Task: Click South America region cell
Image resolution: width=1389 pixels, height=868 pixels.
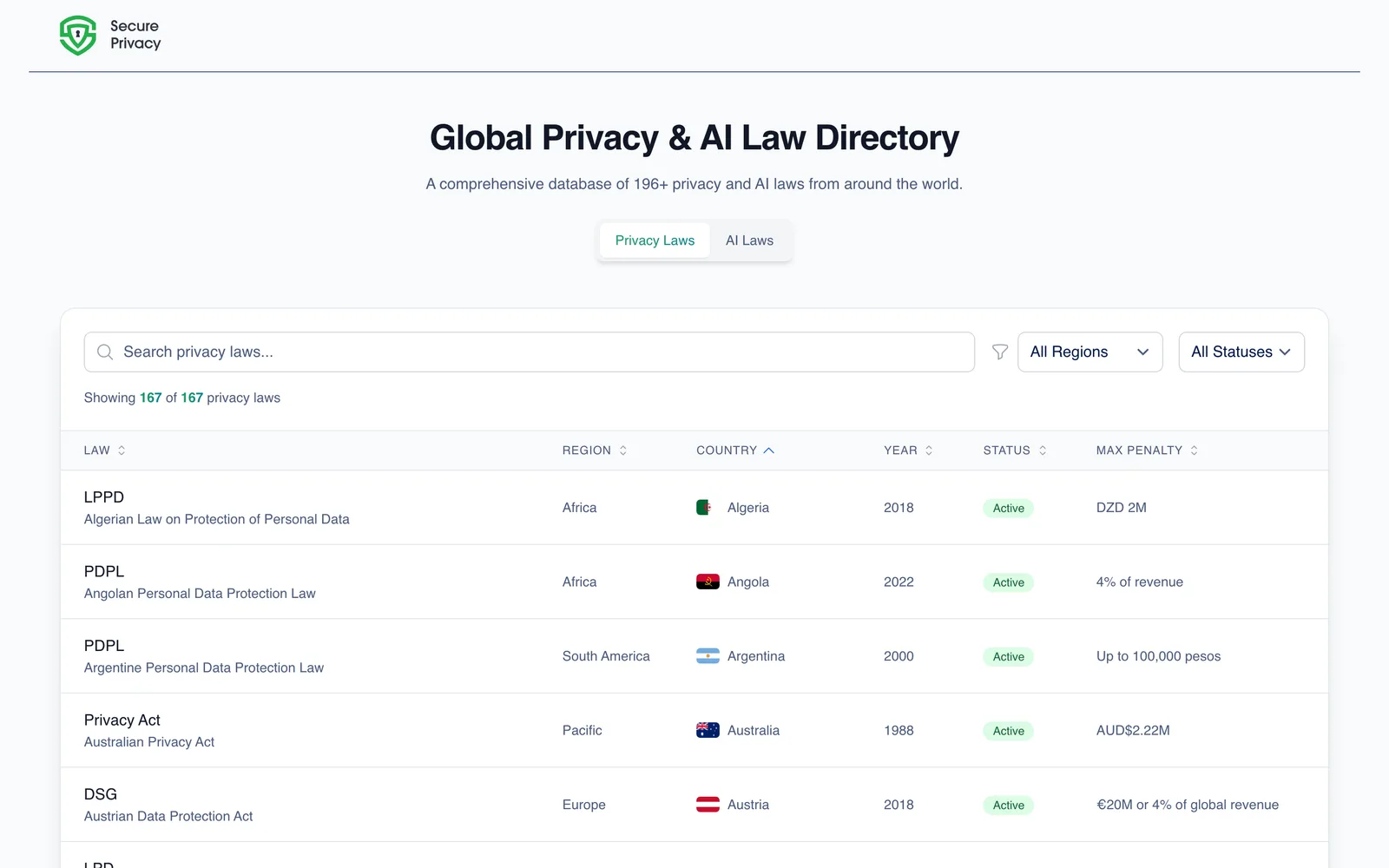Action: [606, 656]
